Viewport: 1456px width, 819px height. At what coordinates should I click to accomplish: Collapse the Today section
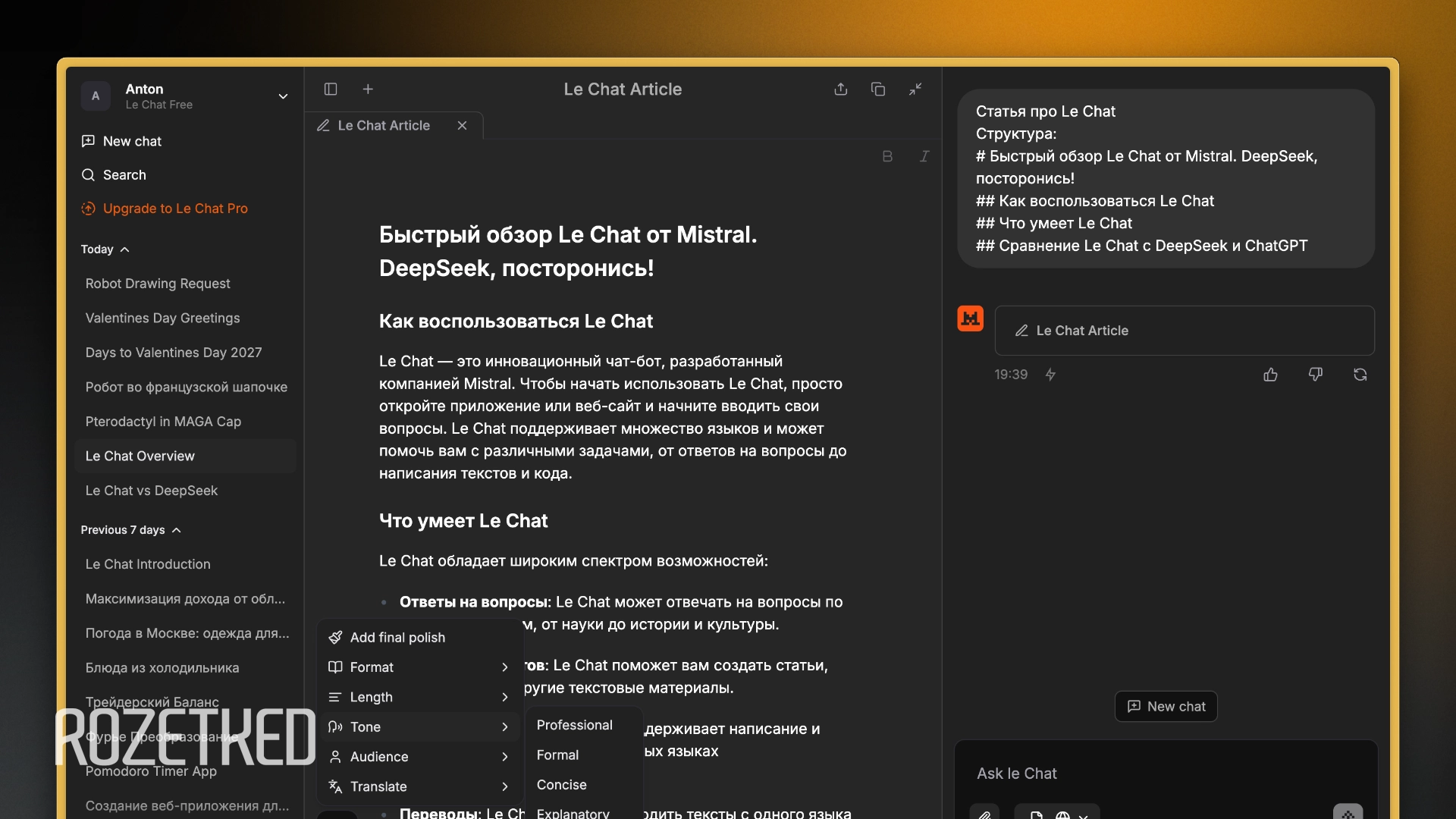105,249
